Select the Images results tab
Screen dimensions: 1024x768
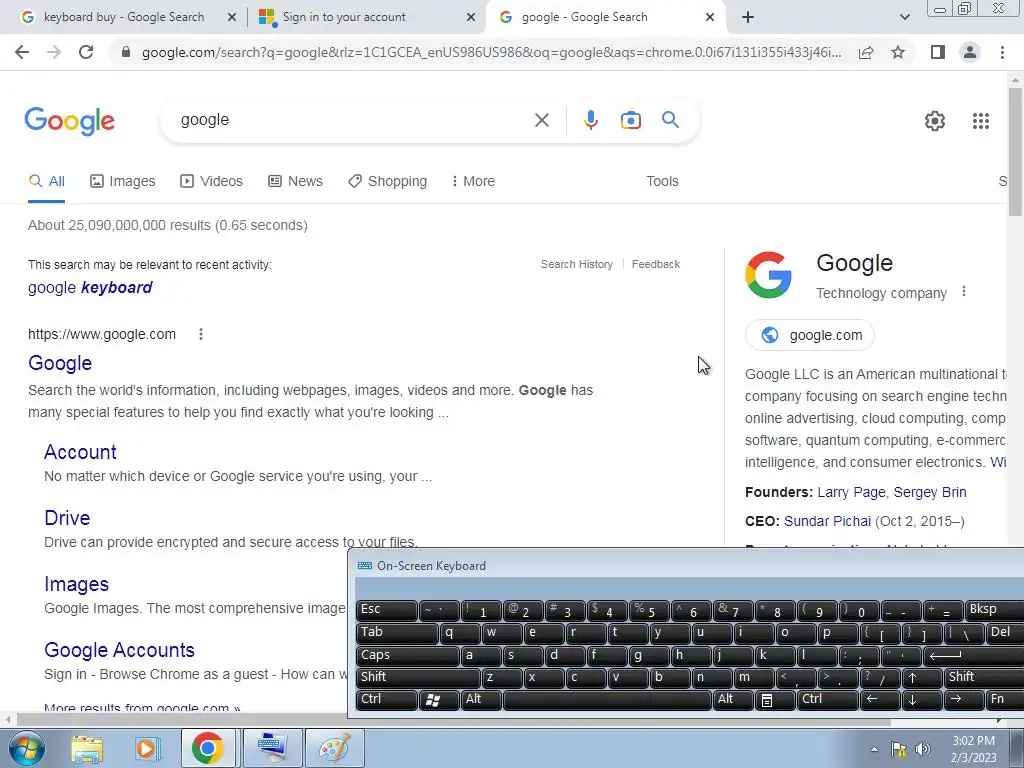coord(123,182)
